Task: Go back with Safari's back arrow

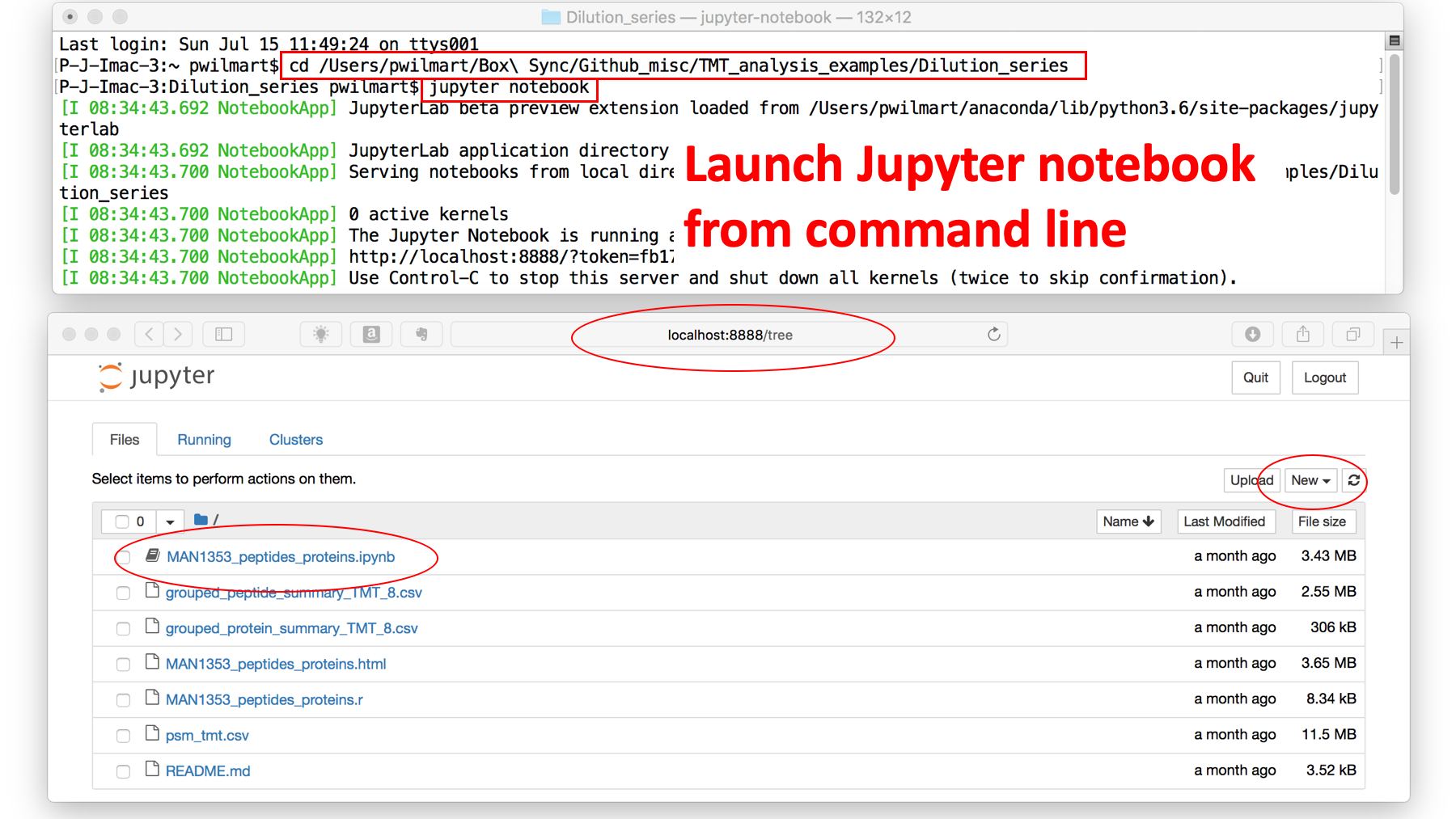Action: [149, 334]
